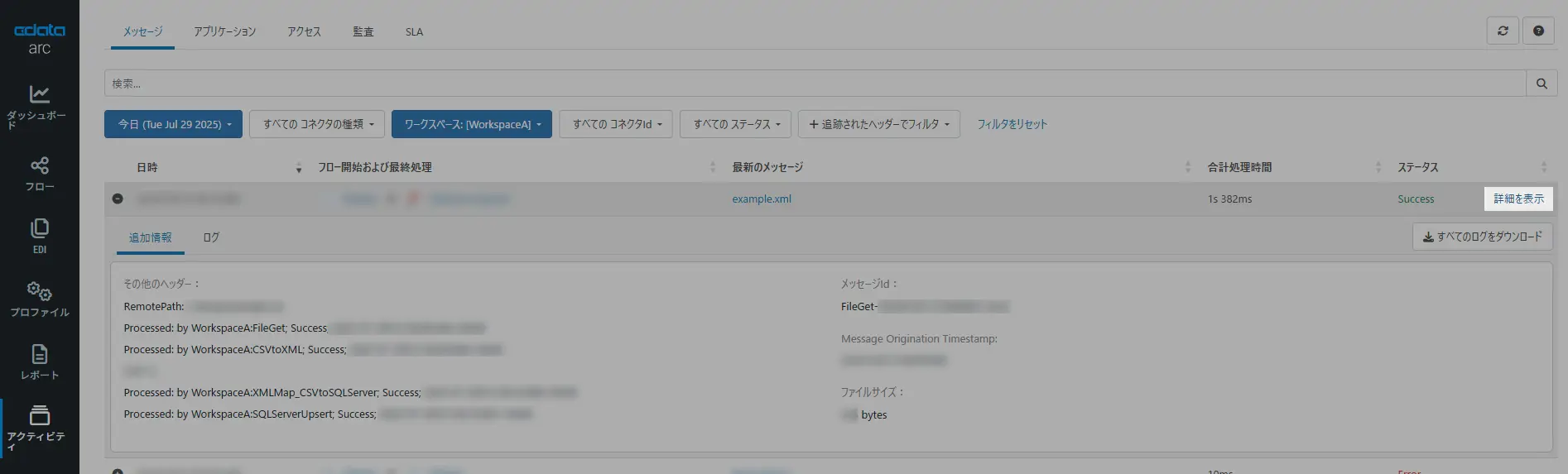Click すべてのログをダウンロード button
The width and height of the screenshot is (1568, 474).
click(1482, 237)
